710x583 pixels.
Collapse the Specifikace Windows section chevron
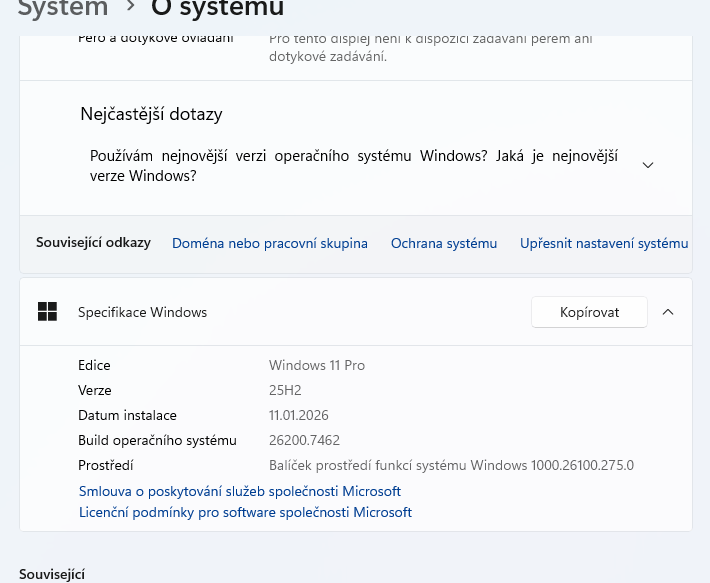click(x=668, y=312)
